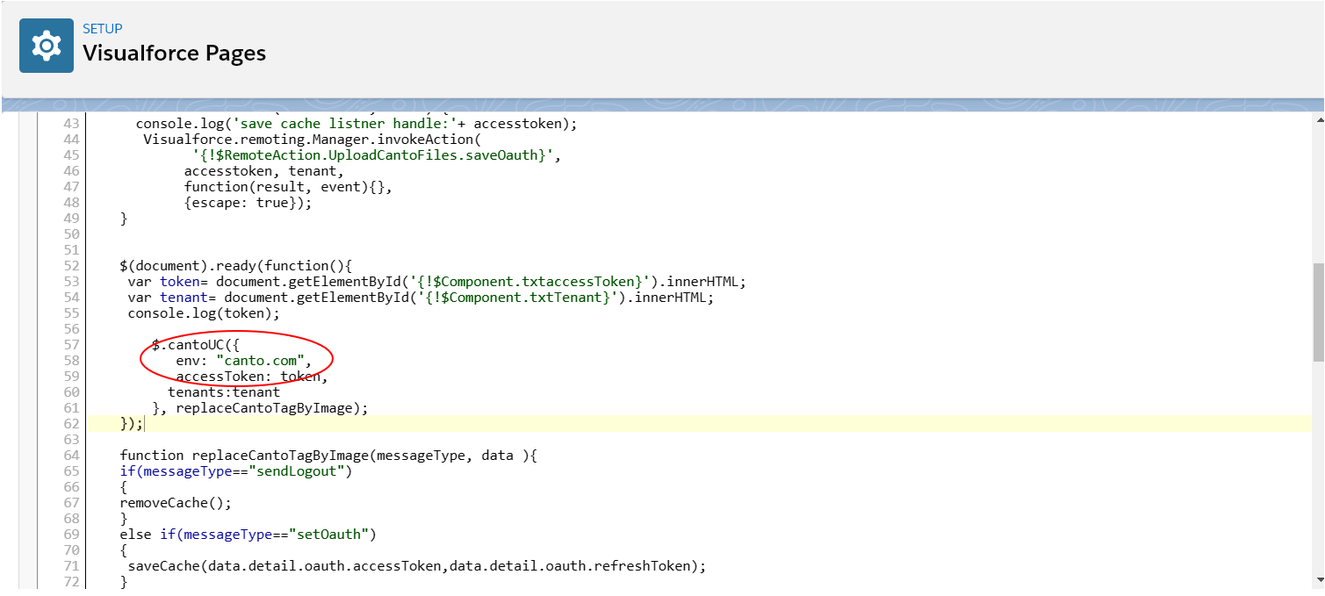Click line number 57 in the gutter
The width and height of the screenshot is (1325, 596).
(x=70, y=344)
